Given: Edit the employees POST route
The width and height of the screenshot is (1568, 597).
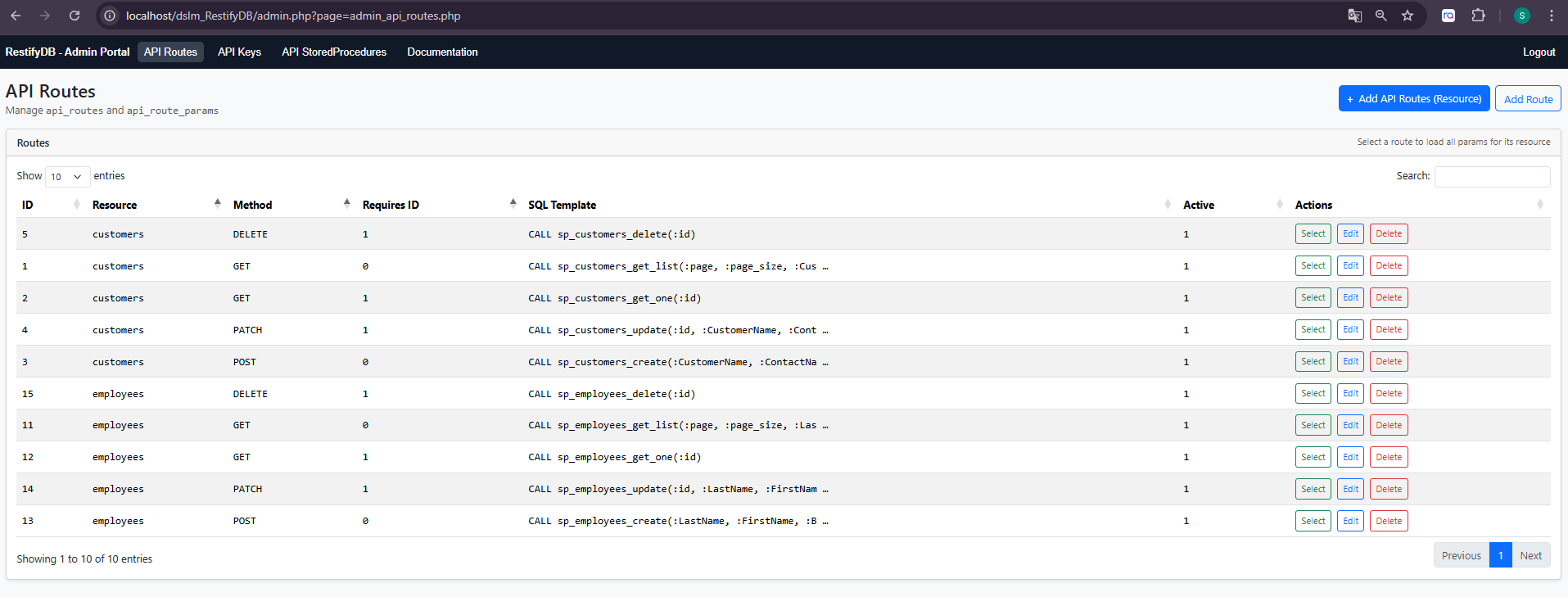Looking at the screenshot, I should 1350,521.
